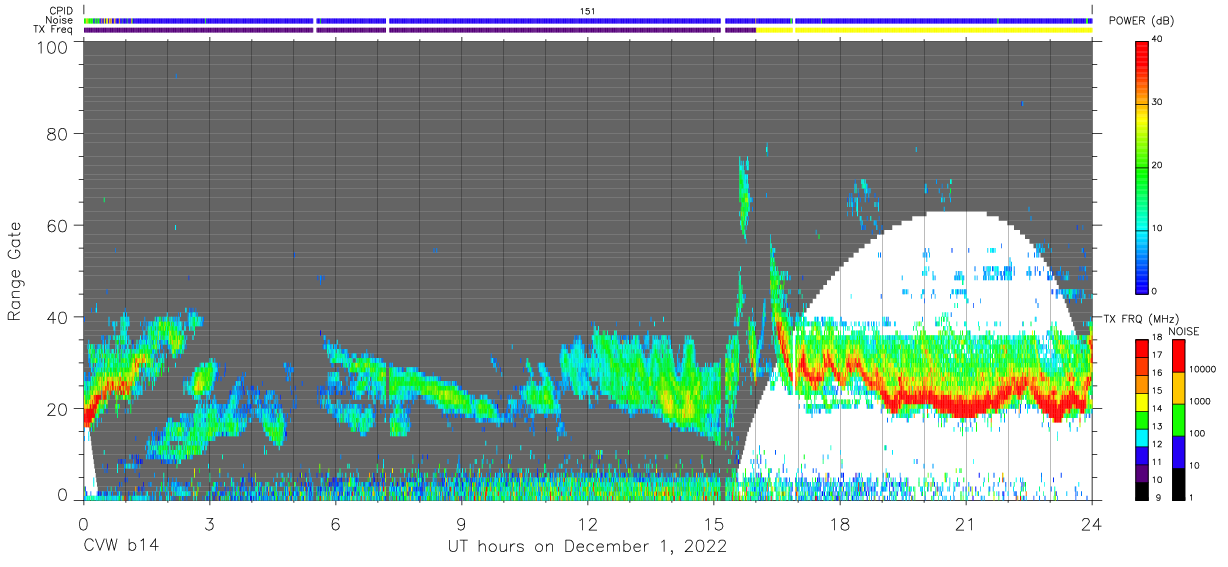Click x-axis tick label '3'
This screenshot has height=567, width=1228.
pyautogui.click(x=209, y=524)
